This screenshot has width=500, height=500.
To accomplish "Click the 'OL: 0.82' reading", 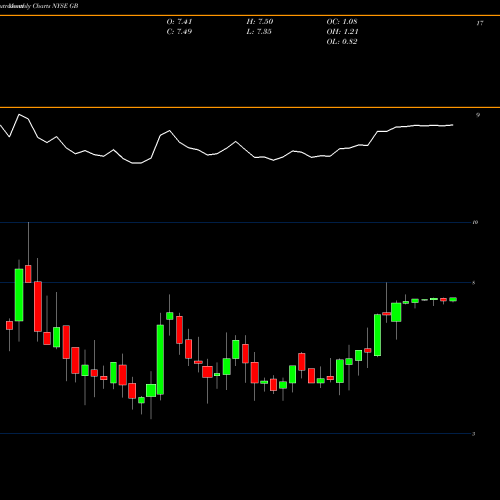I will click(x=342, y=42).
